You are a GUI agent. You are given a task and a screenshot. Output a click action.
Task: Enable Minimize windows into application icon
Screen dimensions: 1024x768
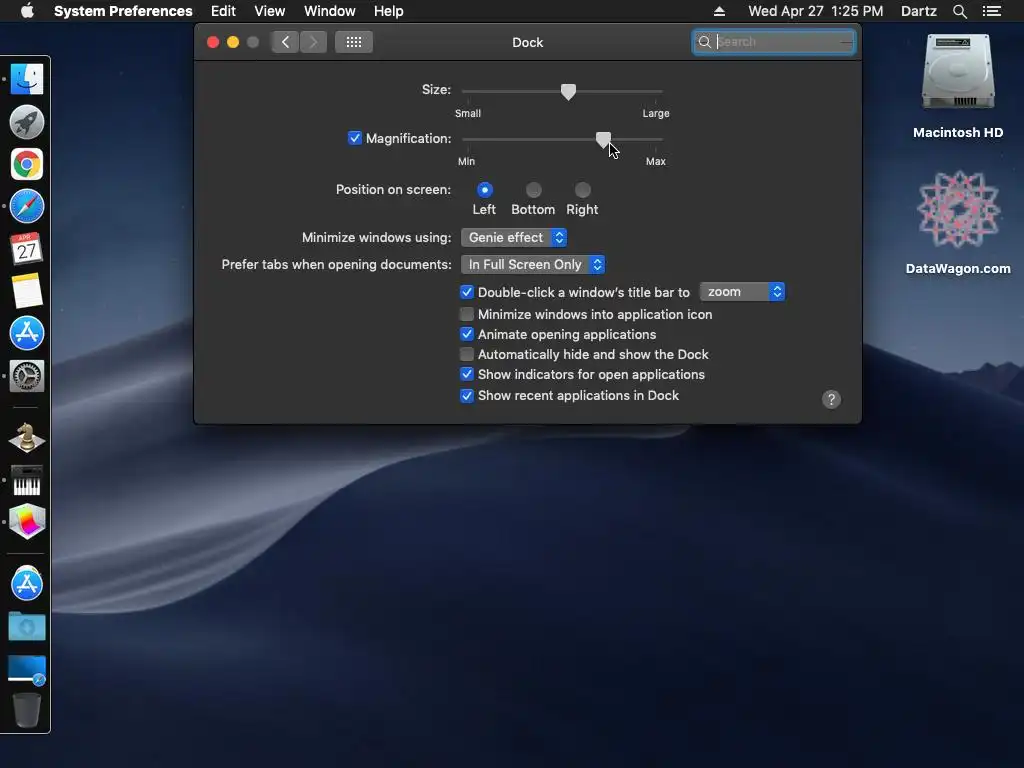click(467, 314)
